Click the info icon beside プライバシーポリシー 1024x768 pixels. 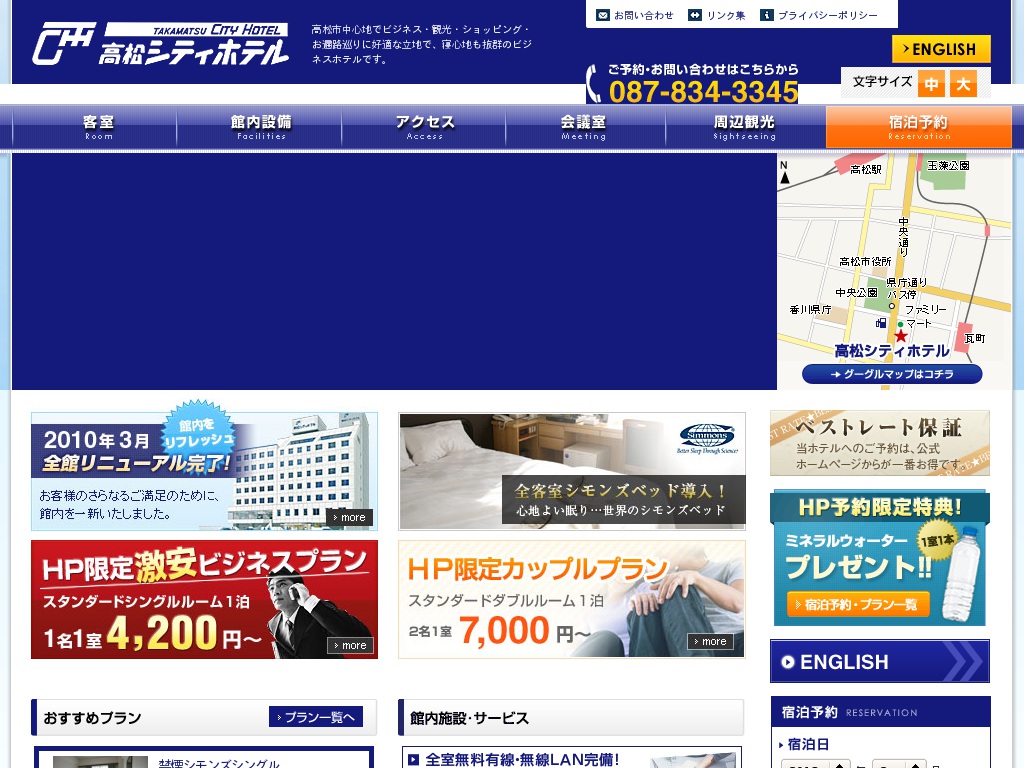point(767,15)
